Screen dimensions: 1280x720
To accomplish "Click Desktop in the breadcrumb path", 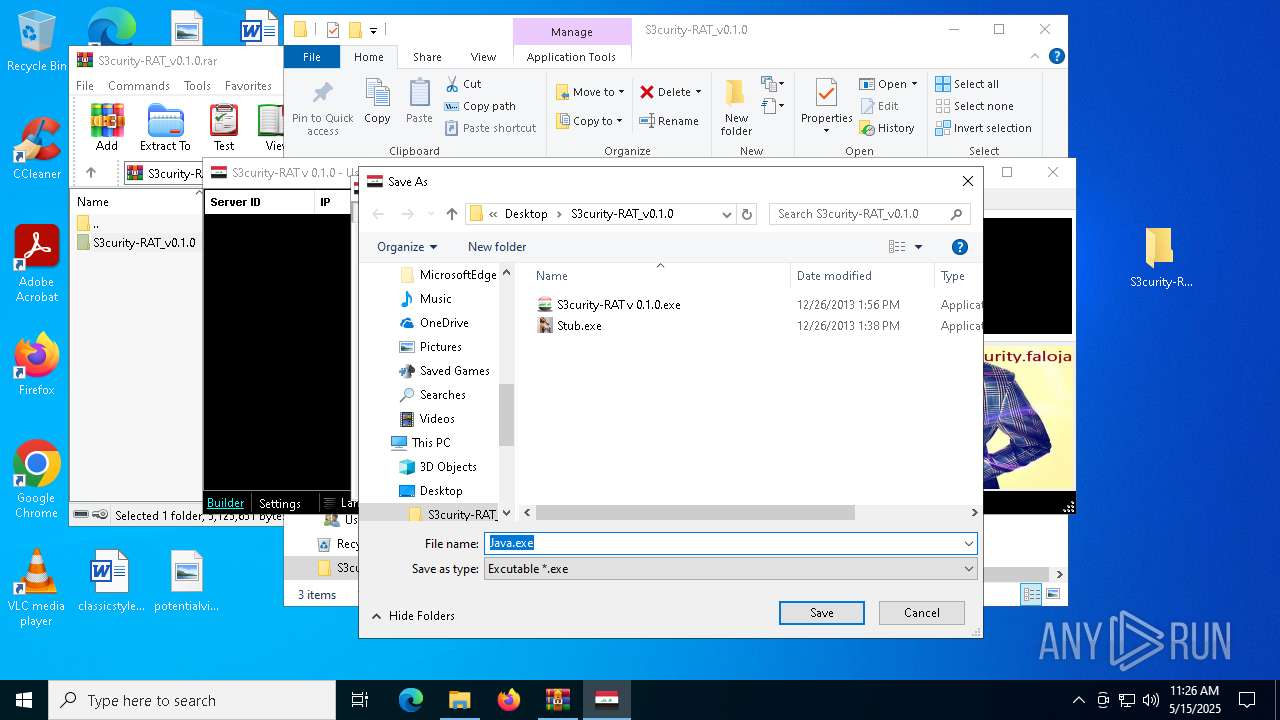I will [x=526, y=213].
